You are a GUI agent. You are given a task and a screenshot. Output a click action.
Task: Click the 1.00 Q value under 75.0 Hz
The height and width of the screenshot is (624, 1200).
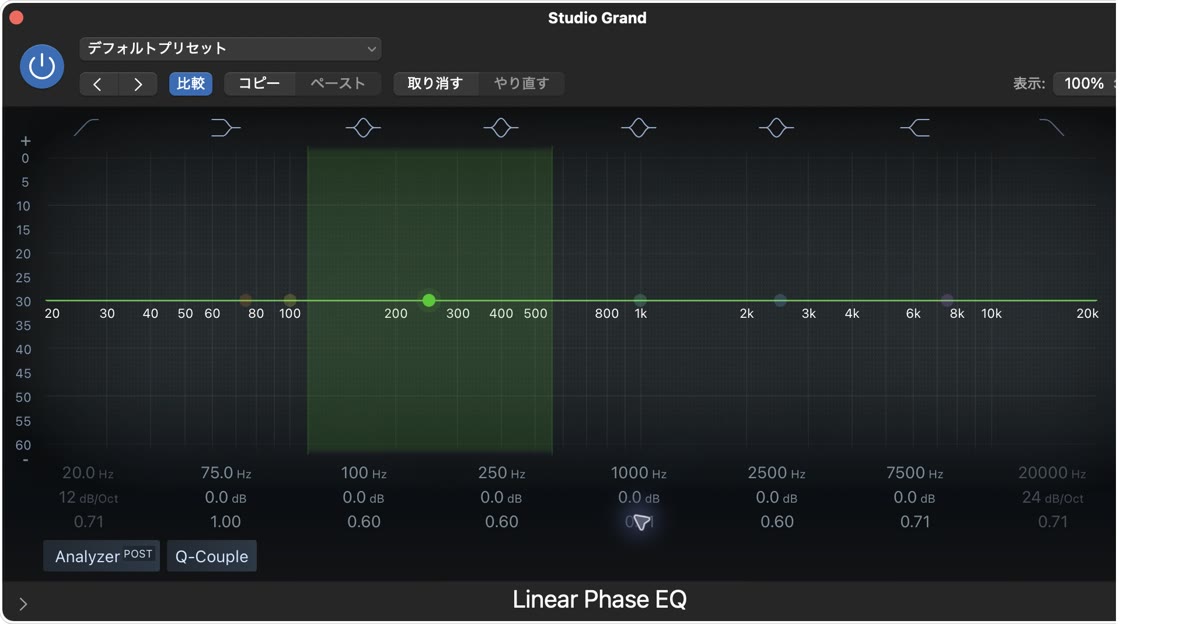click(x=226, y=521)
